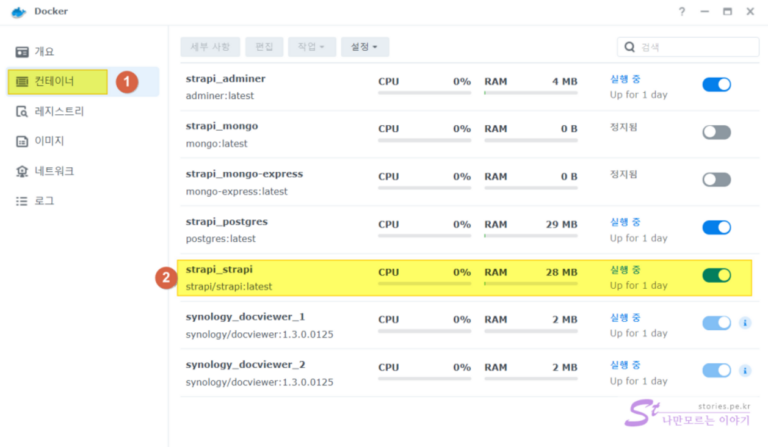
Task: Select the strapi_adminer container name
Action: coord(225,79)
